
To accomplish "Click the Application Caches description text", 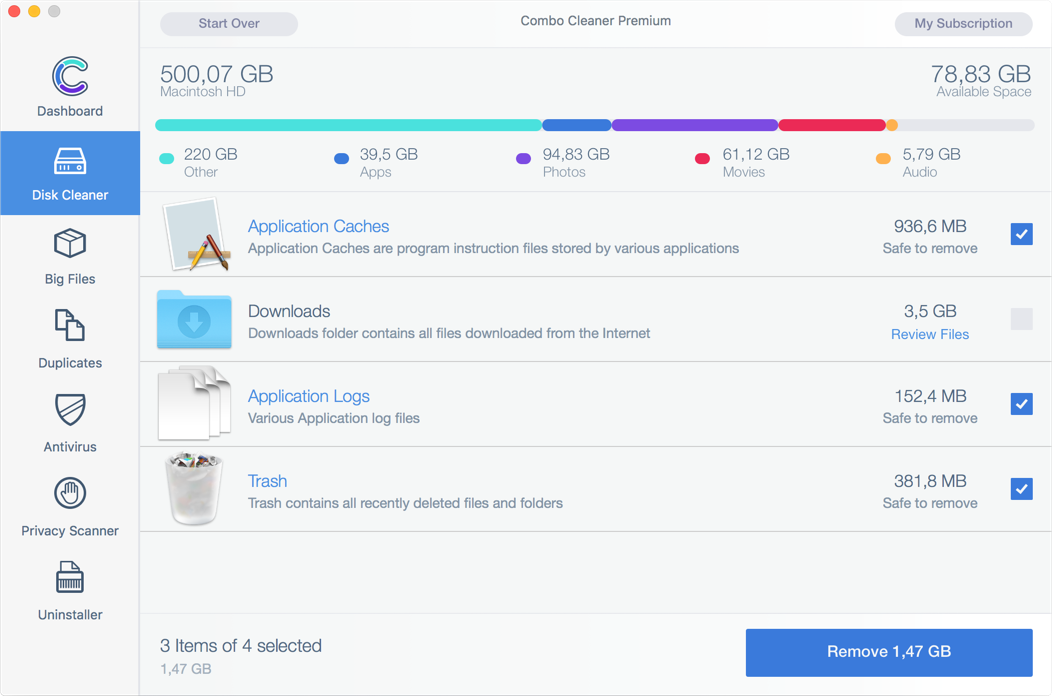I will (493, 248).
